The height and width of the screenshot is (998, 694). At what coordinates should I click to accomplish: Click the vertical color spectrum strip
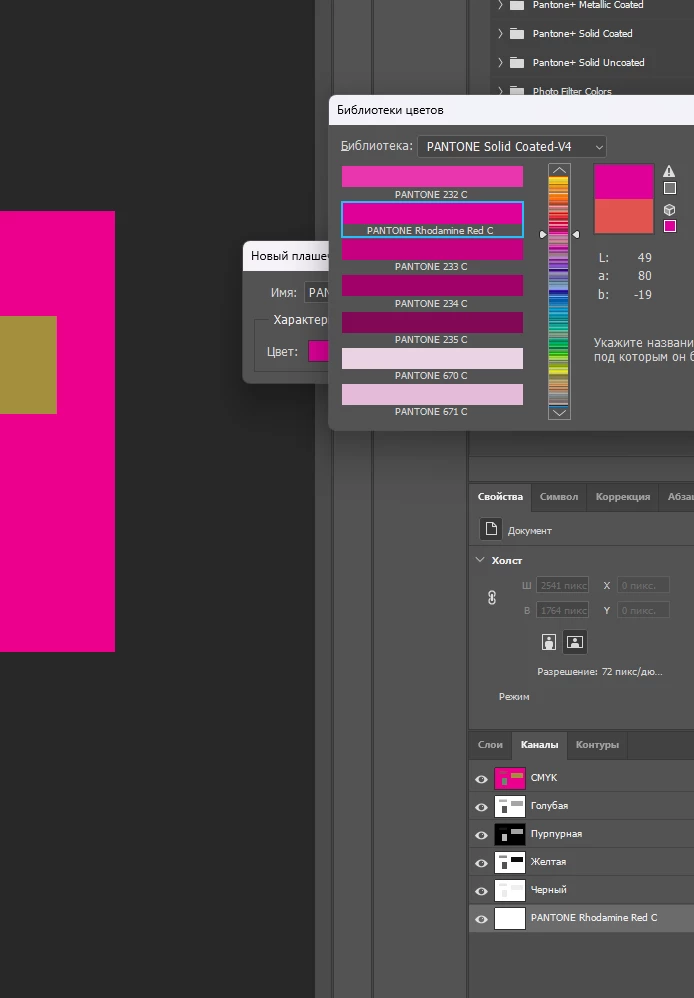point(558,292)
